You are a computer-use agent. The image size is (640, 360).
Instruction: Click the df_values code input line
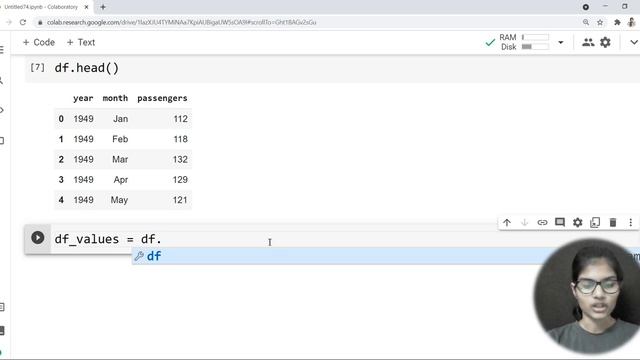(x=108, y=239)
